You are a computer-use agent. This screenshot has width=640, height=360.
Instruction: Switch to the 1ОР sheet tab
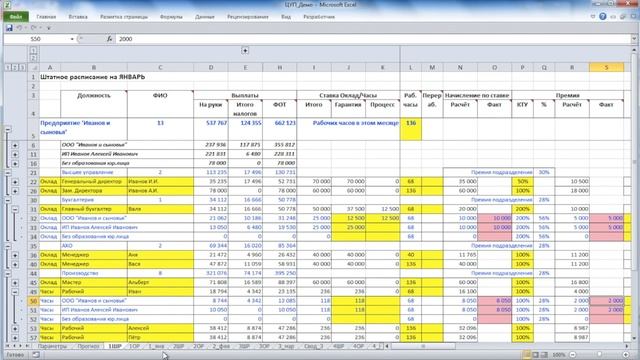pos(134,346)
